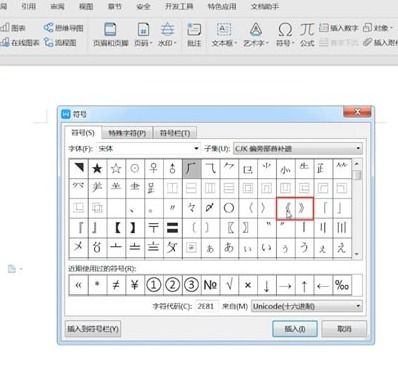Click the 插入到符号栏(Y) button
The width and height of the screenshot is (398, 388).
pos(93,329)
